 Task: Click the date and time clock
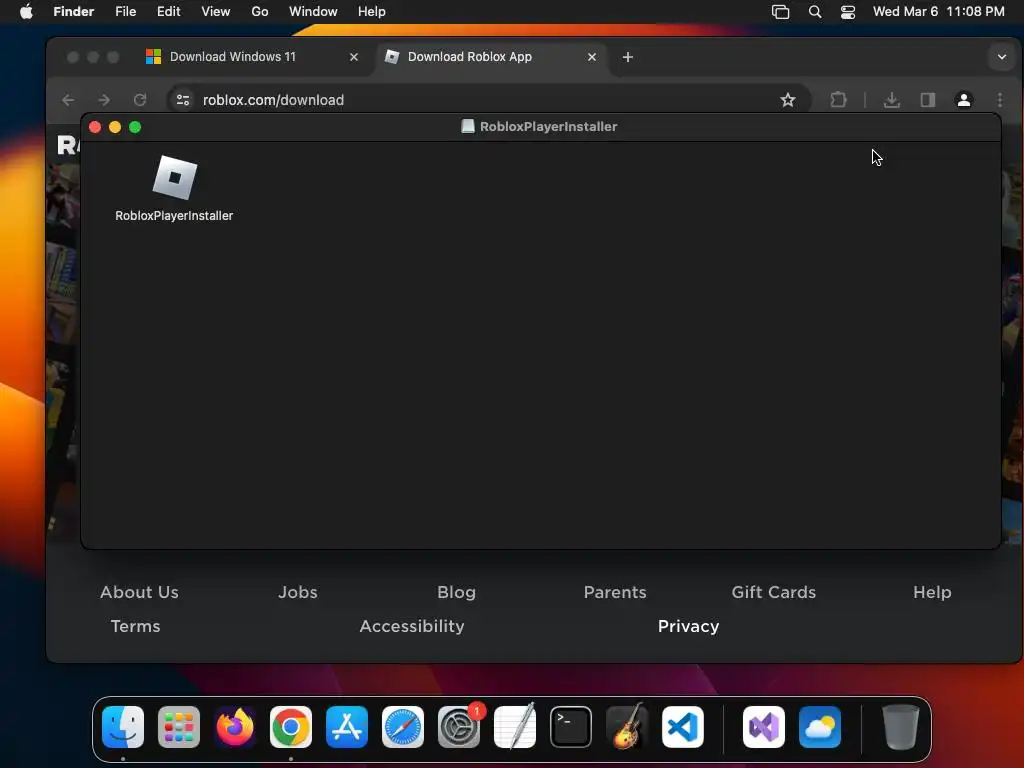tap(938, 11)
